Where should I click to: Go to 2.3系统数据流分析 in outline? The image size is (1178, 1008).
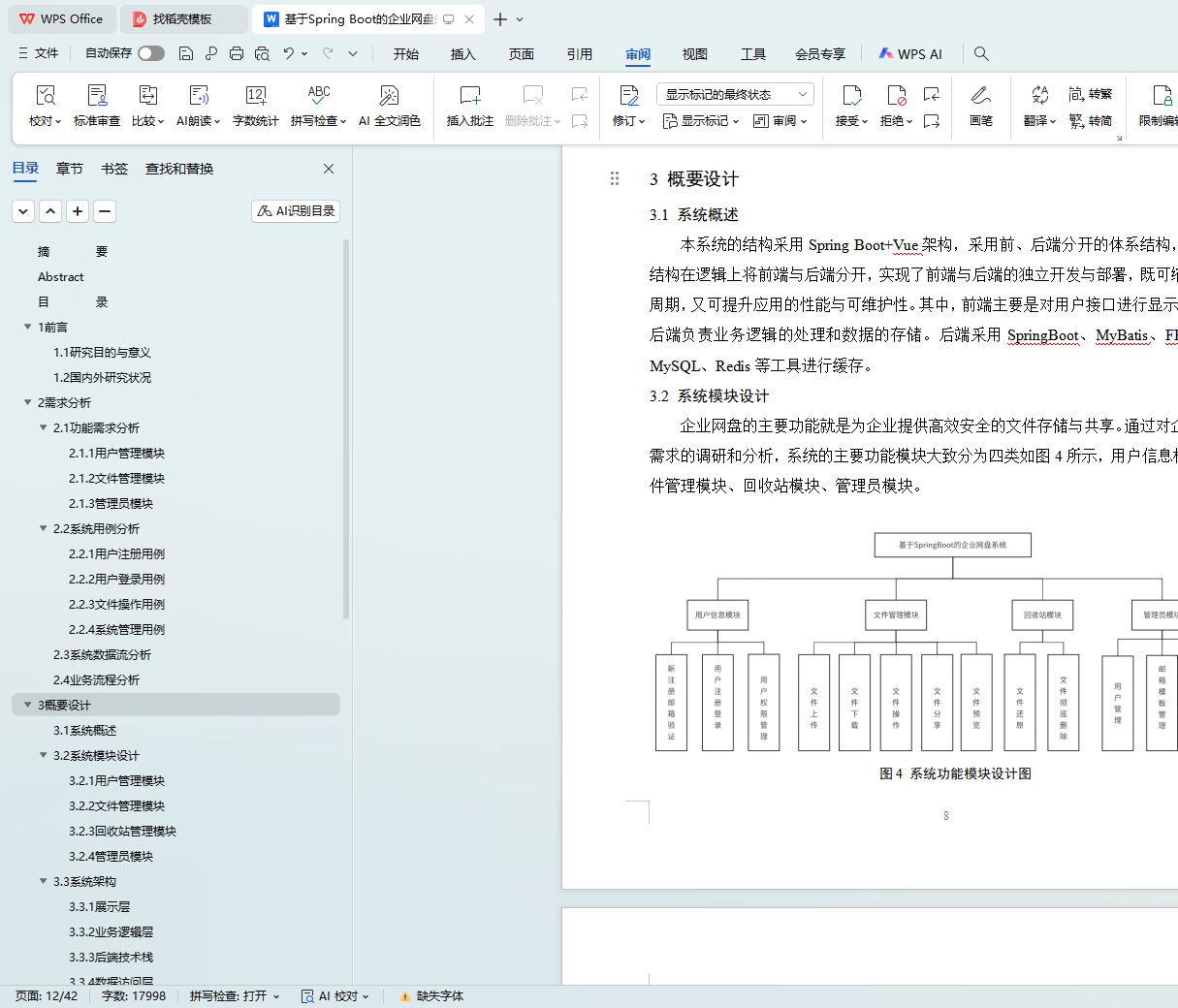[x=102, y=654]
